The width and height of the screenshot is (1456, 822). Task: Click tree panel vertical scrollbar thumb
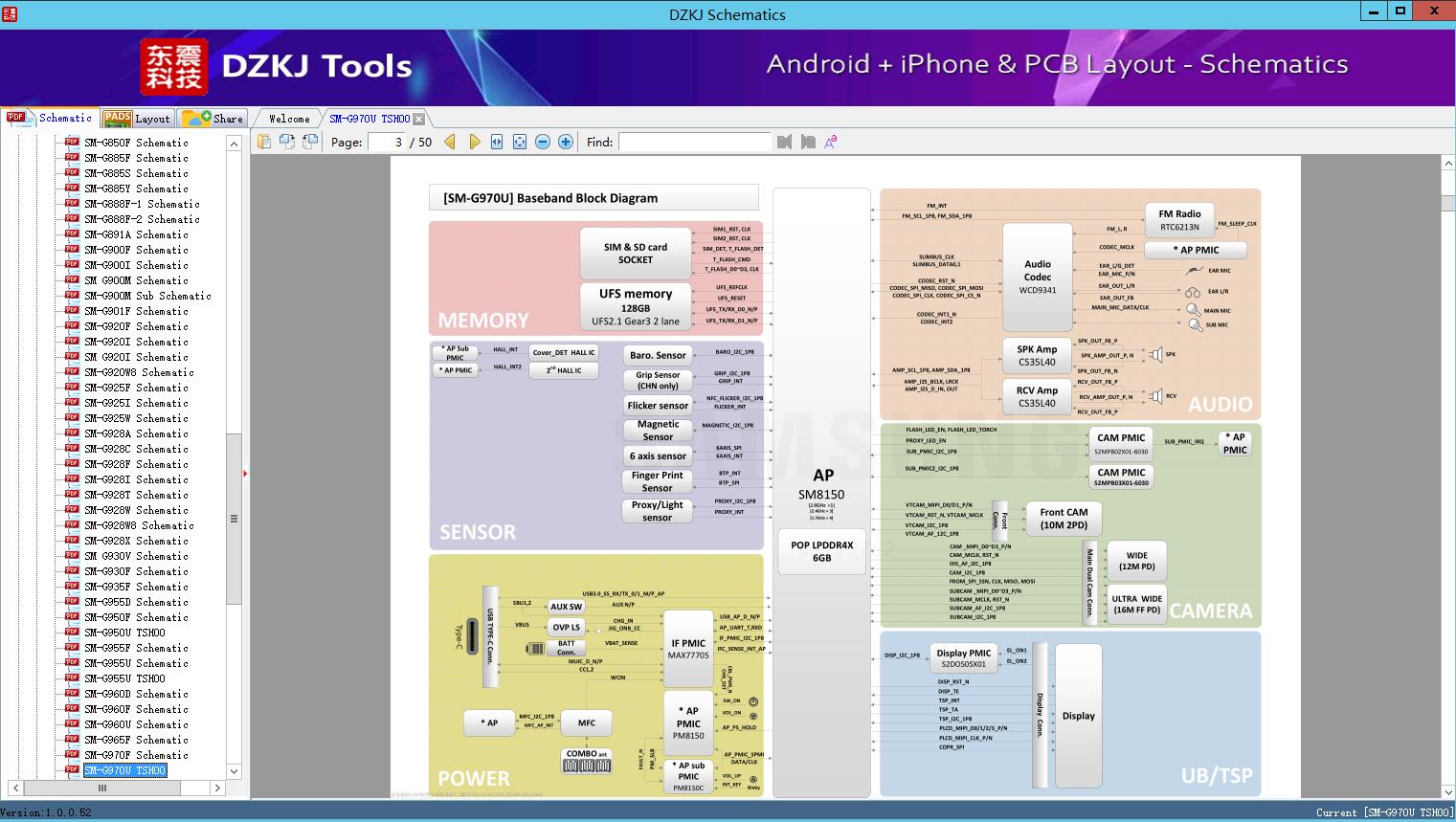234,519
